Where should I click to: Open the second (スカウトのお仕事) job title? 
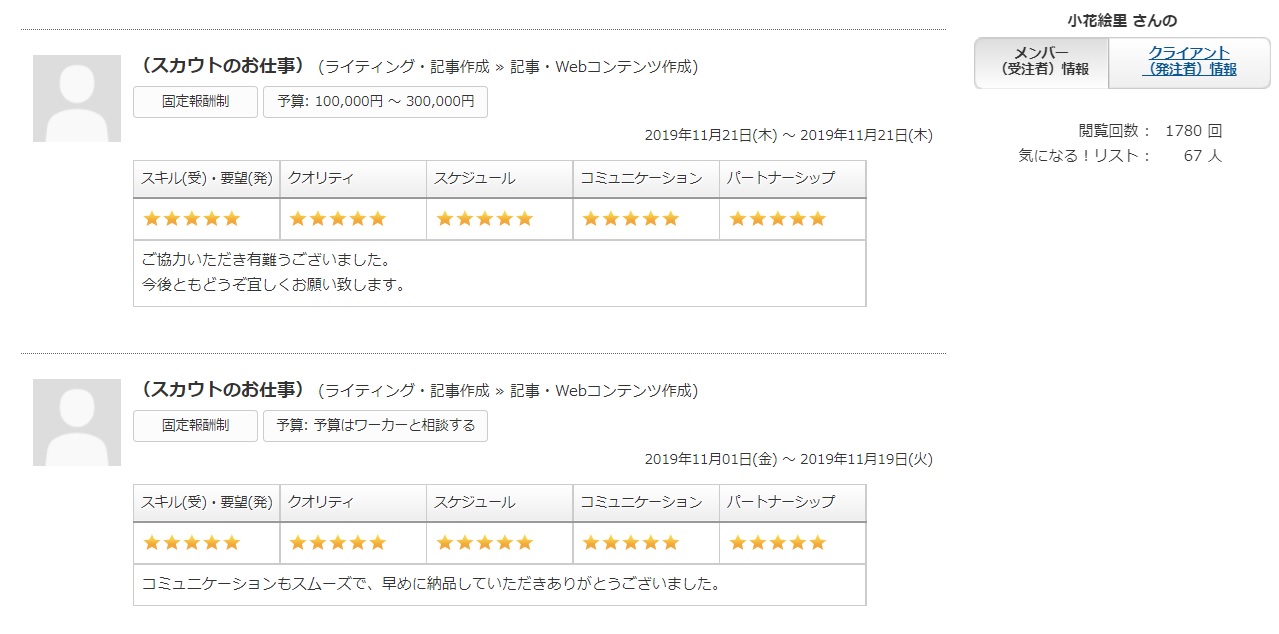click(x=222, y=390)
